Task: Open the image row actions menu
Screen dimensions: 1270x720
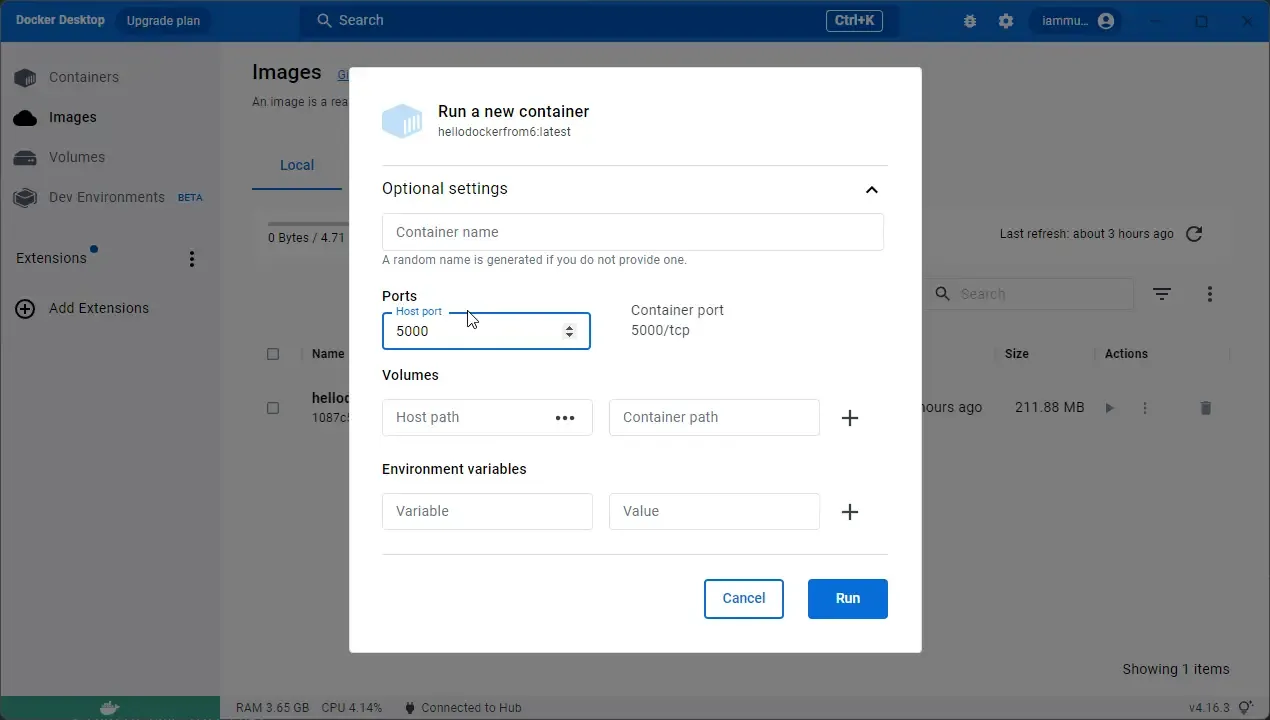Action: 1145,407
